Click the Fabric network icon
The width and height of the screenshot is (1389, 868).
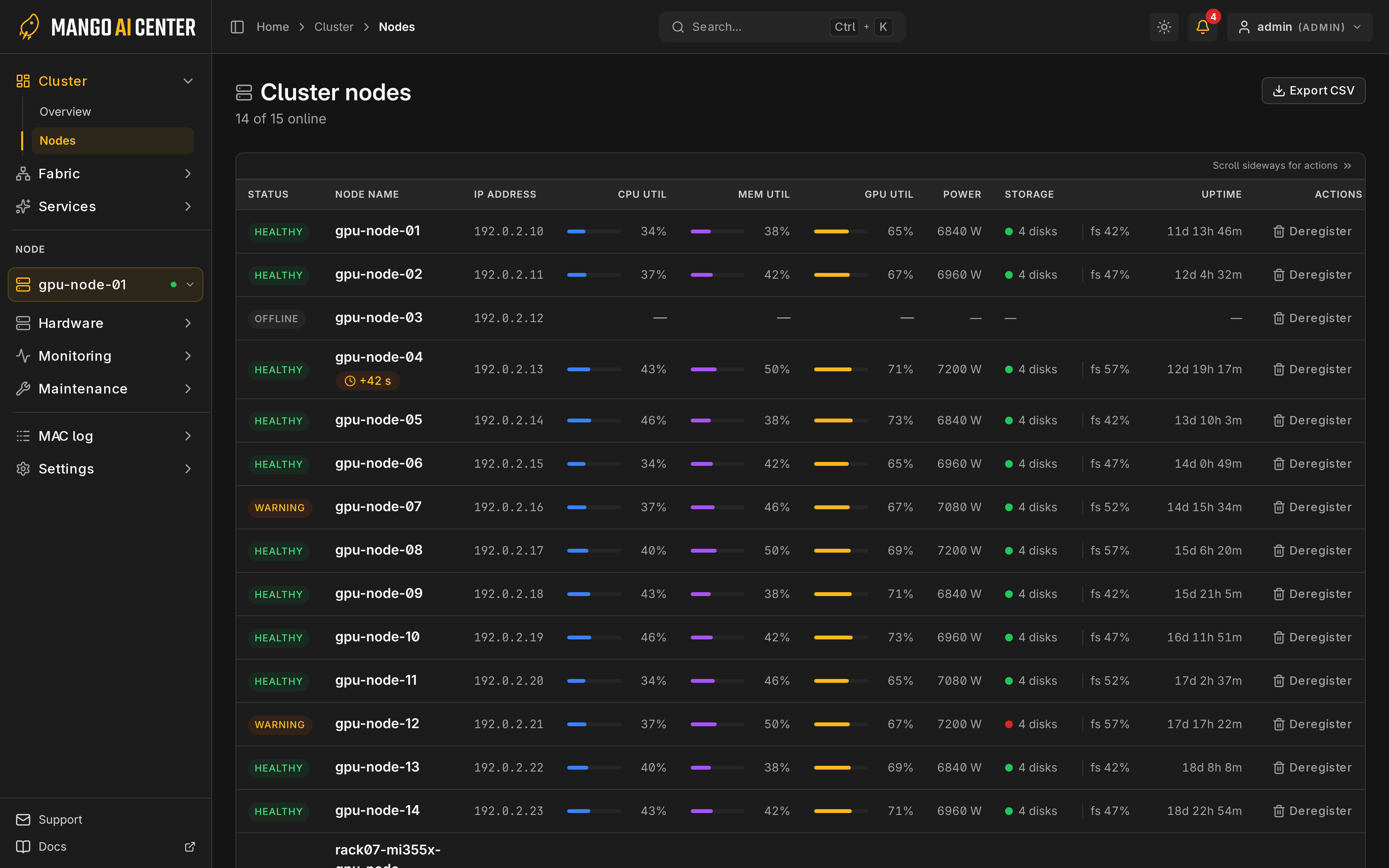[x=23, y=173]
